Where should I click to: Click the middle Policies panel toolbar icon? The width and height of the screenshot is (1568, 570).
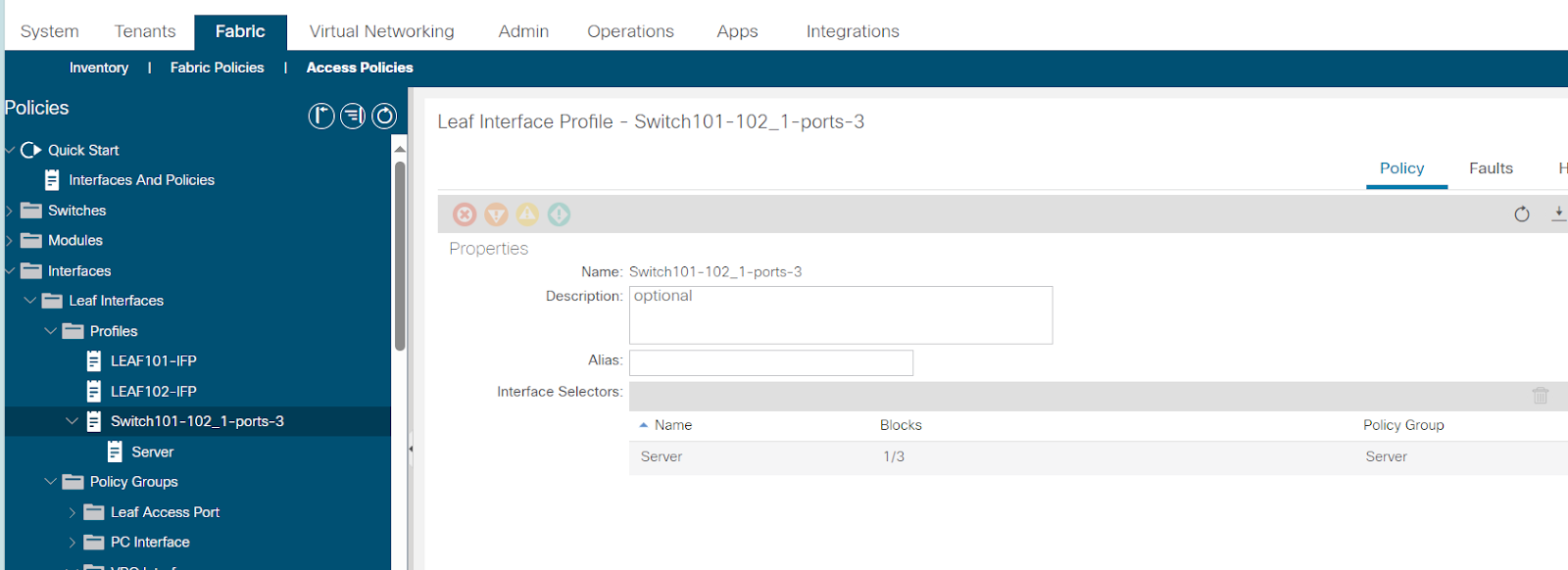tap(353, 117)
